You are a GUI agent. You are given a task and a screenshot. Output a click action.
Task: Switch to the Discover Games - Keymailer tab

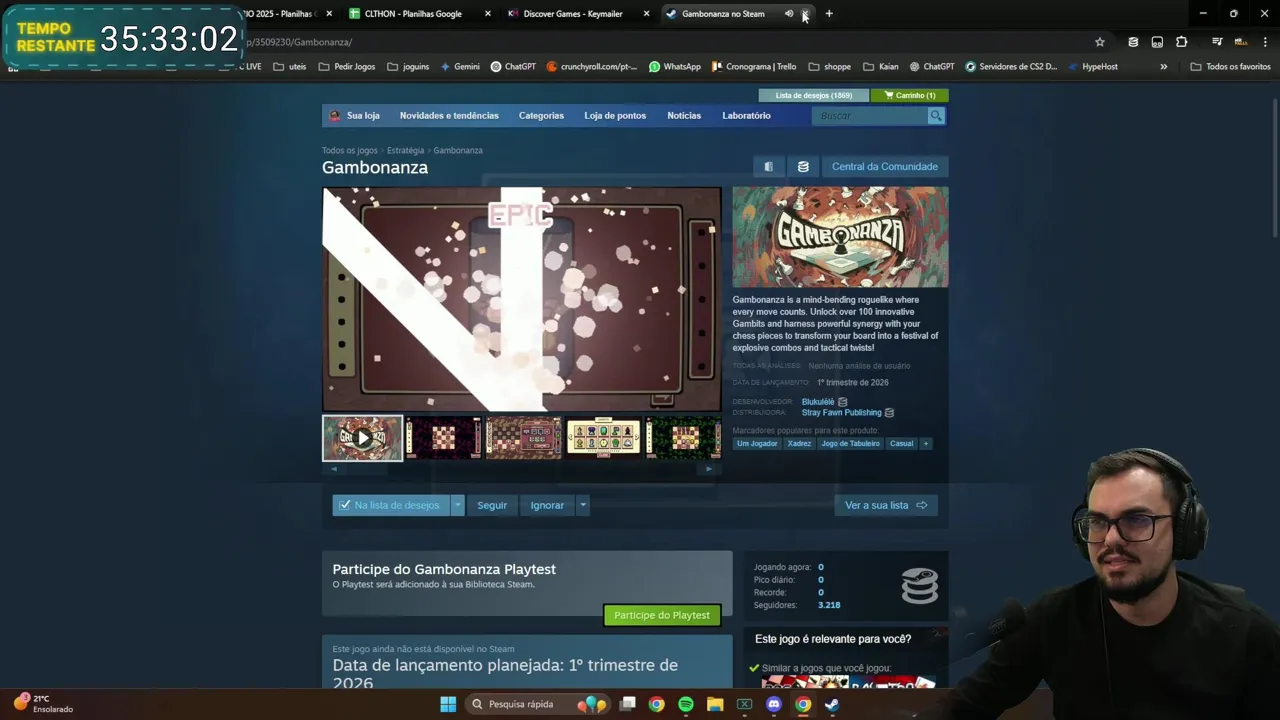click(x=577, y=14)
